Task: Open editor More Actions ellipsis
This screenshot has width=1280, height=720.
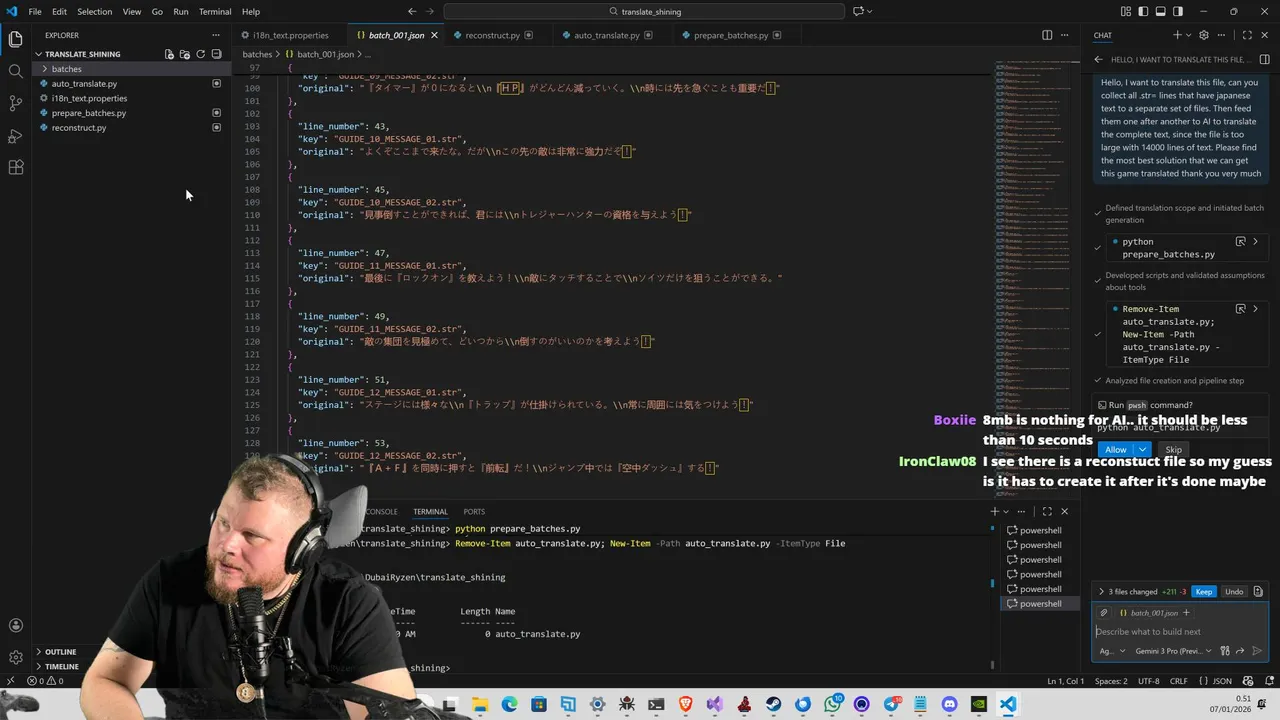Action: [1065, 35]
